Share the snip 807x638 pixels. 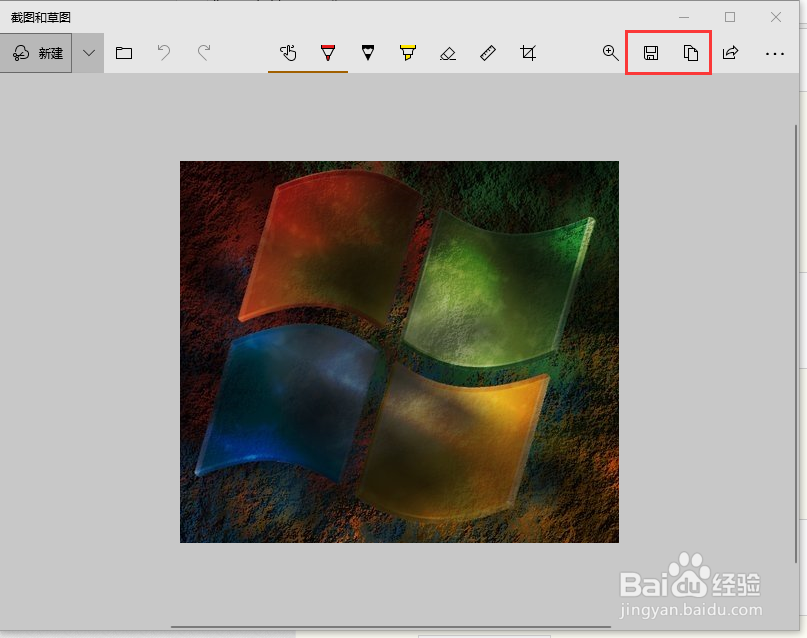[x=731, y=52]
